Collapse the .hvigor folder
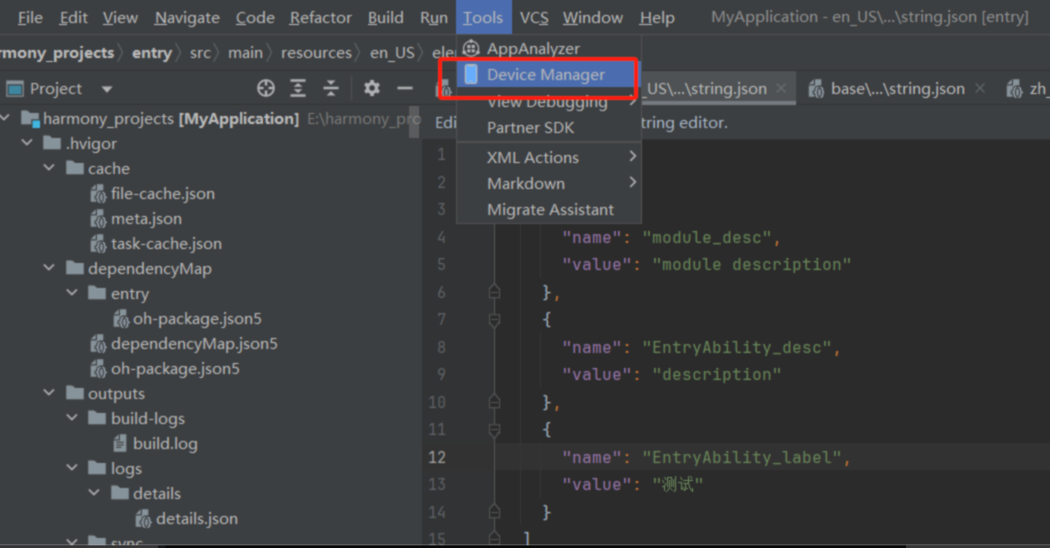The height and width of the screenshot is (548, 1050). click(x=27, y=143)
